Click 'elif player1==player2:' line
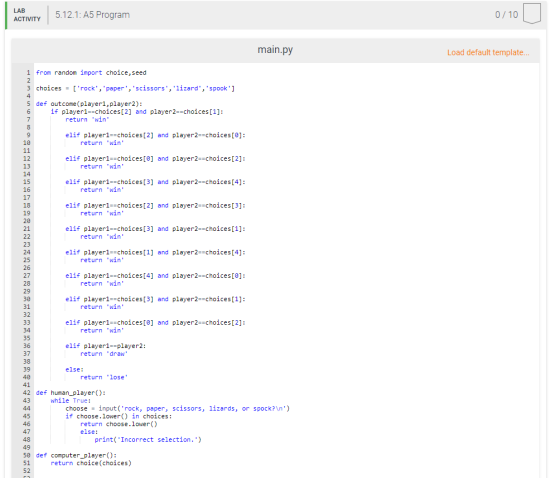This screenshot has height=478, width=560. 106,346
